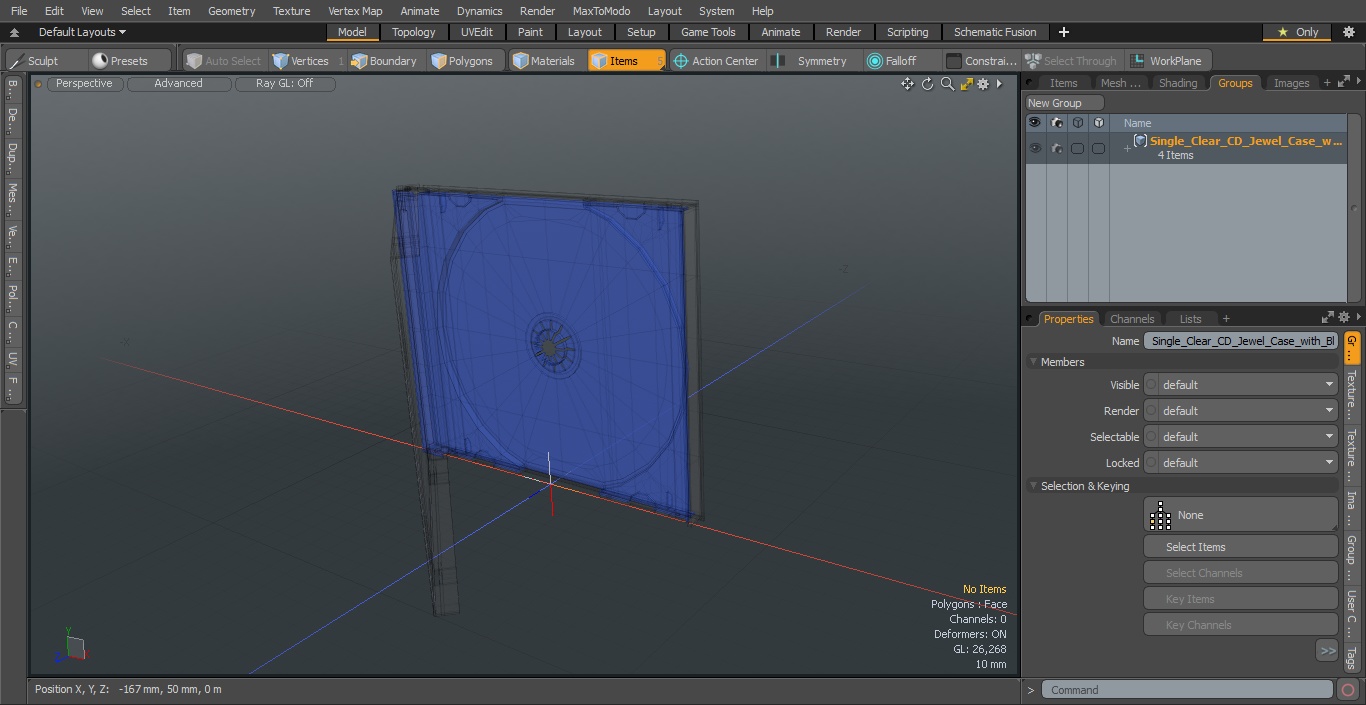1366x705 pixels.
Task: Open the Locked dropdown set to default
Action: click(1241, 463)
